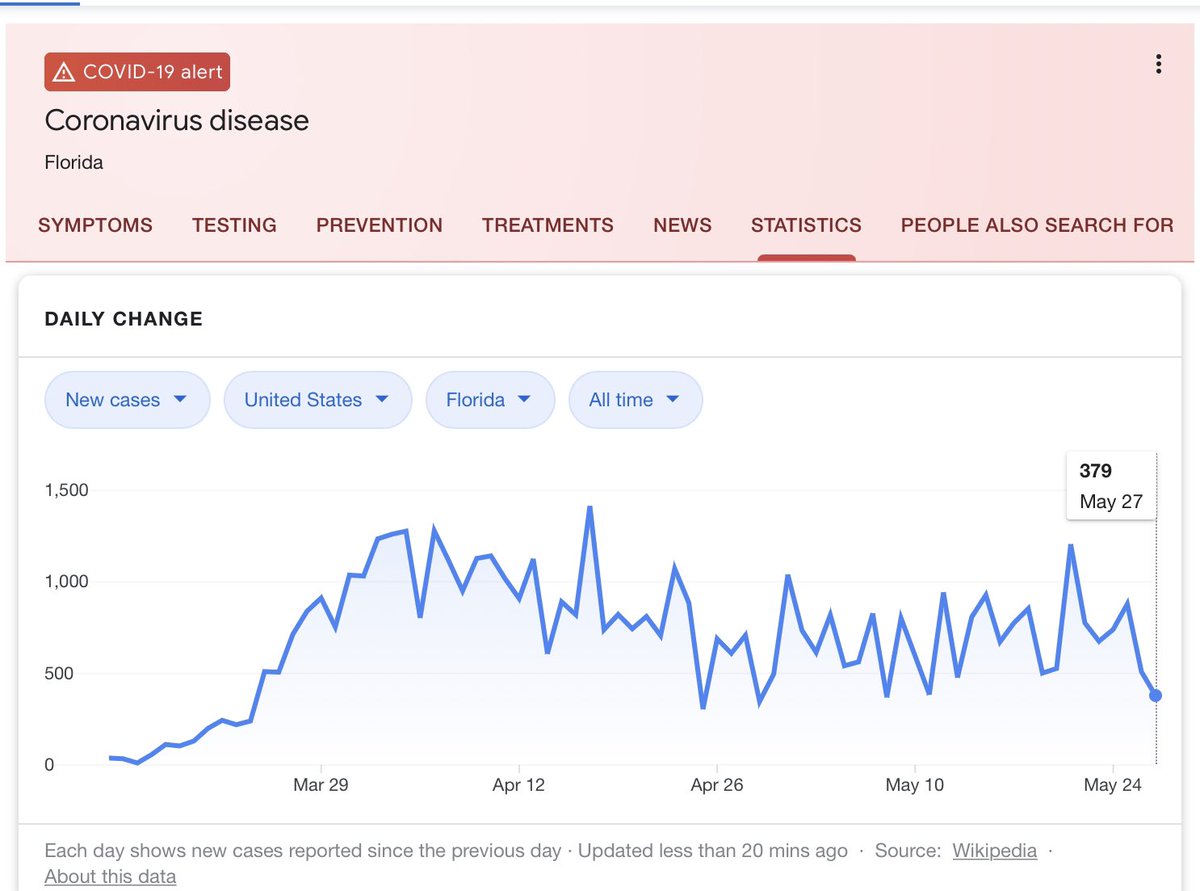1200x891 pixels.
Task: Click the 1,000 y-axis value
Action: (x=67, y=582)
